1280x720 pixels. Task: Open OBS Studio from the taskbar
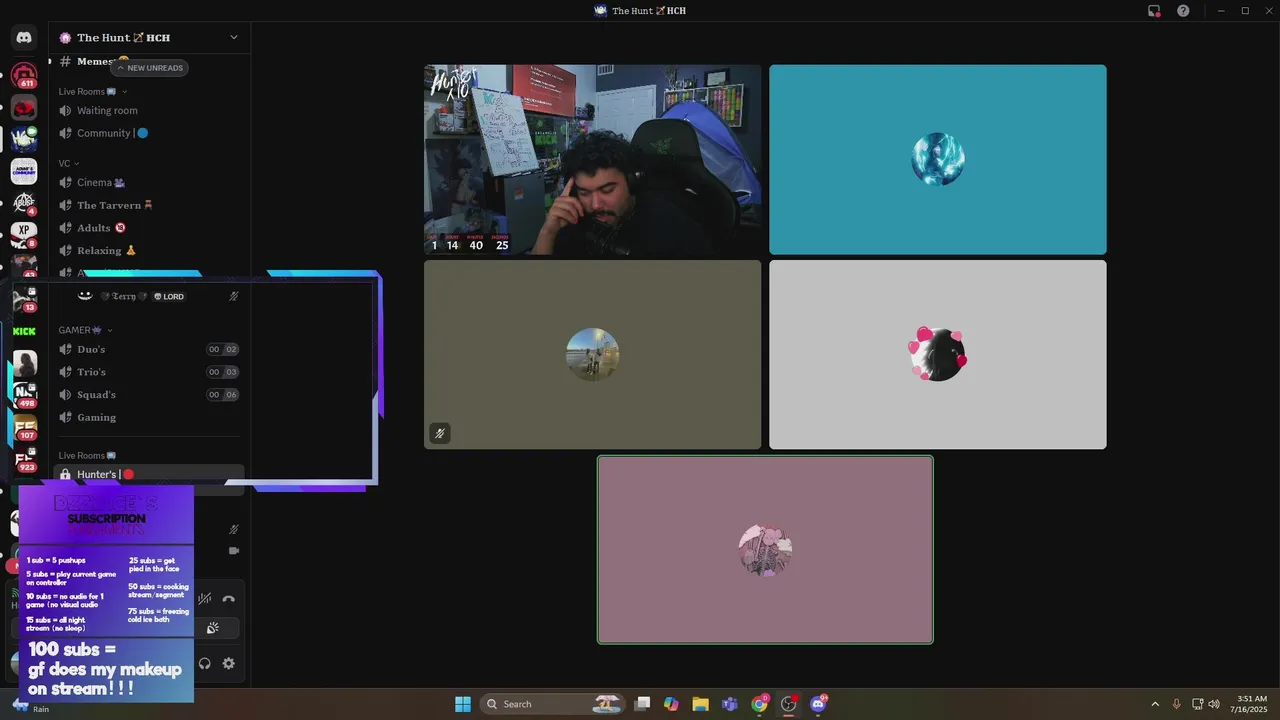coord(788,704)
